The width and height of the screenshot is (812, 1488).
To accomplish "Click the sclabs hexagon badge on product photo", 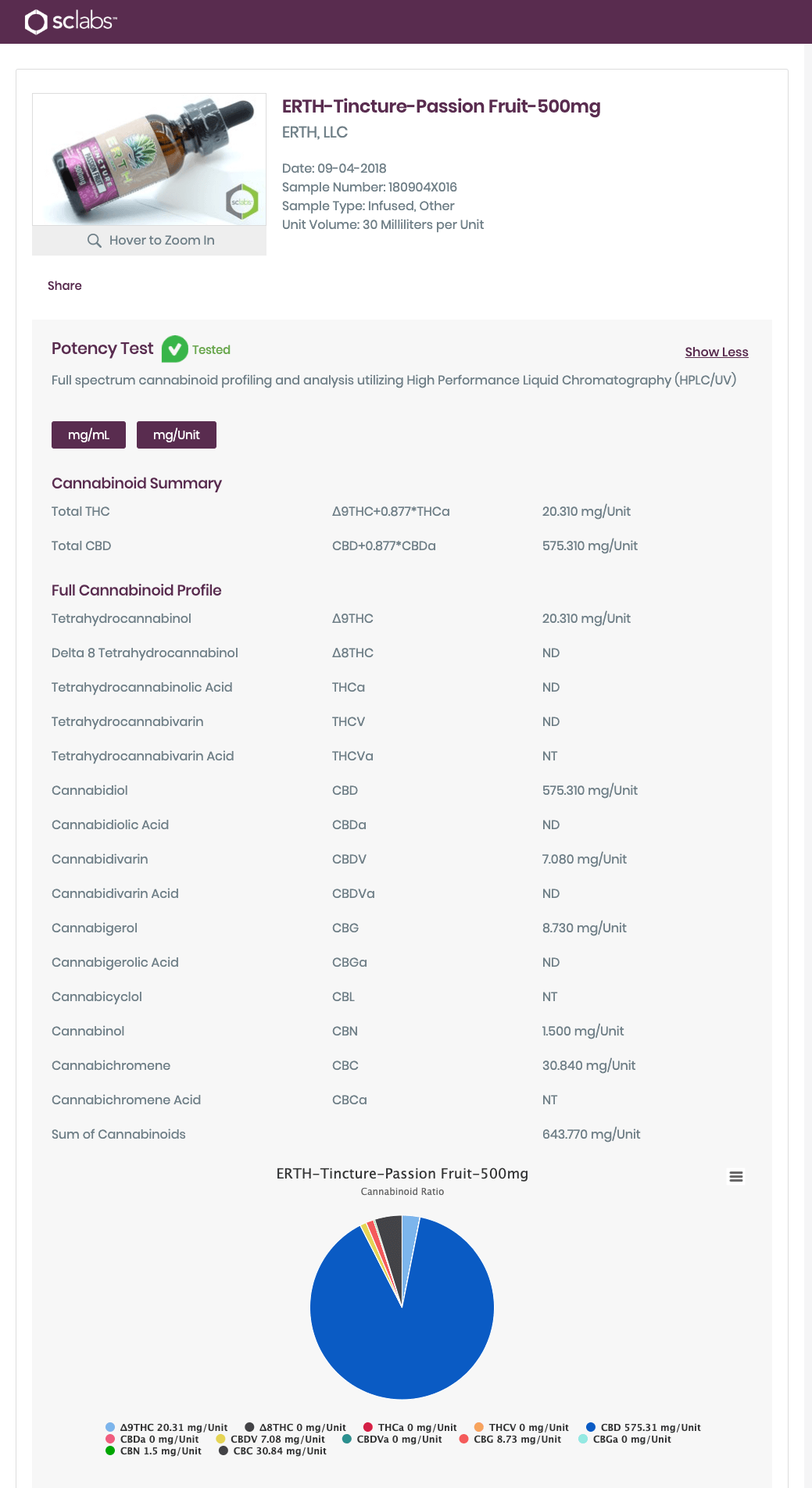I will [x=241, y=202].
